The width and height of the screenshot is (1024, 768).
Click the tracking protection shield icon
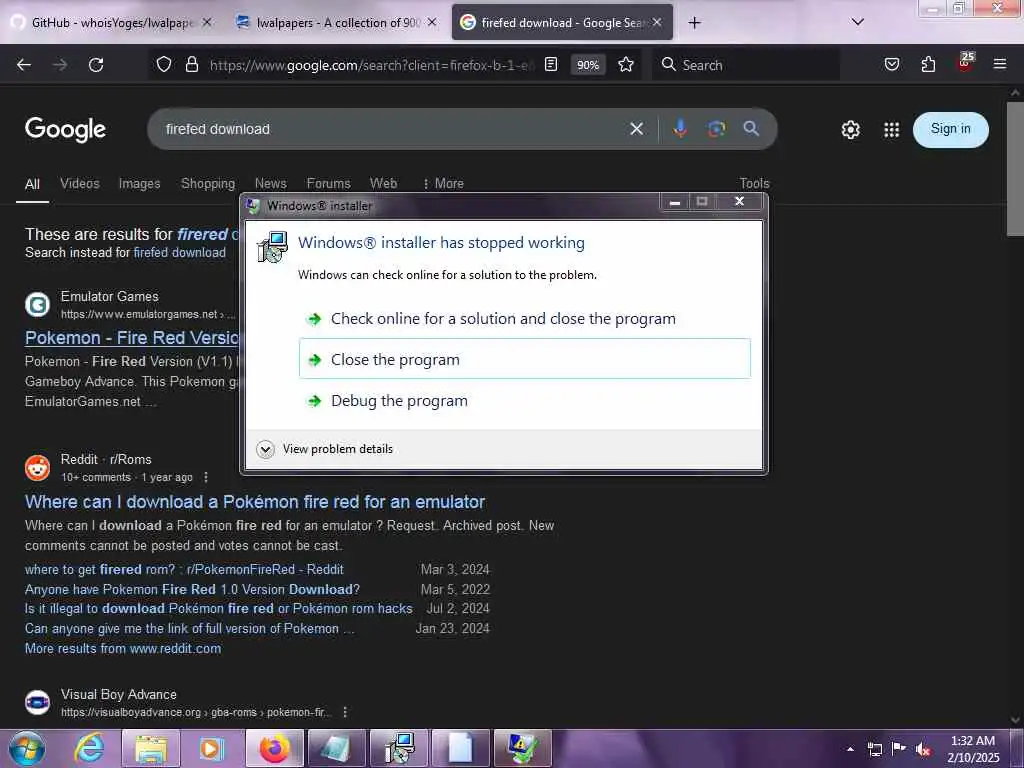(x=164, y=64)
